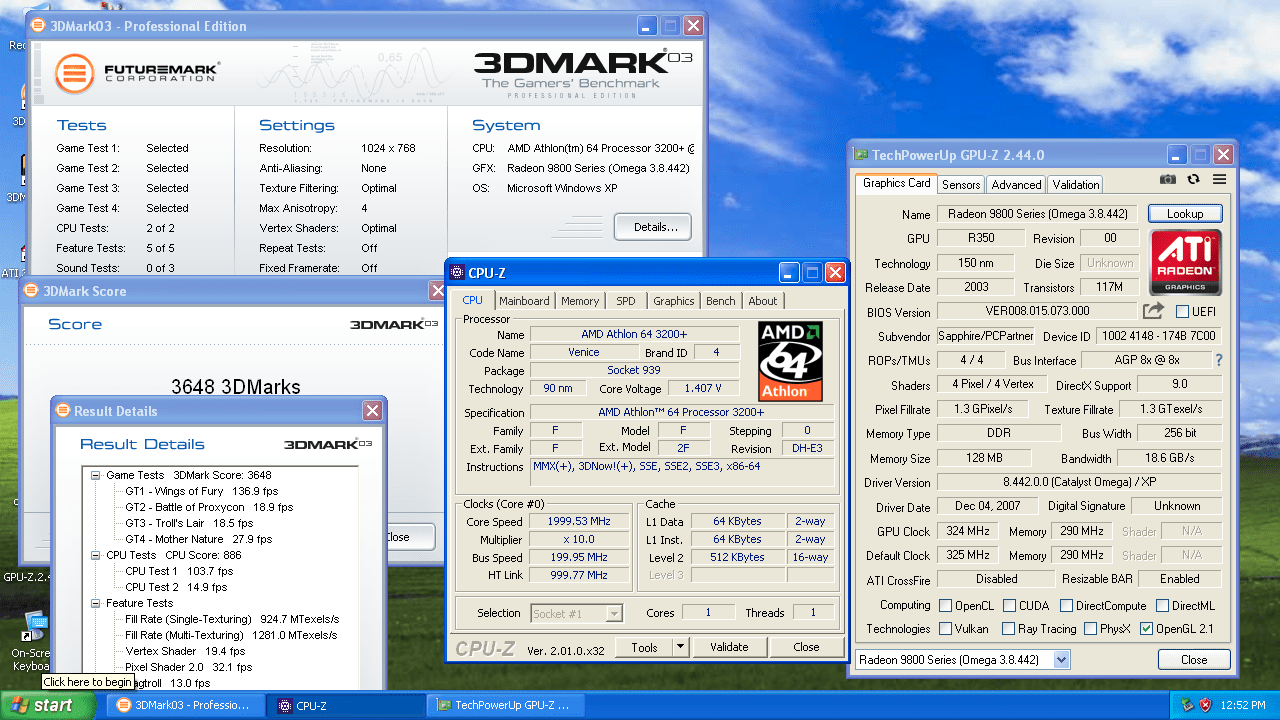Open the Bench tab in CPU-Z
The image size is (1280, 720).
tap(720, 301)
